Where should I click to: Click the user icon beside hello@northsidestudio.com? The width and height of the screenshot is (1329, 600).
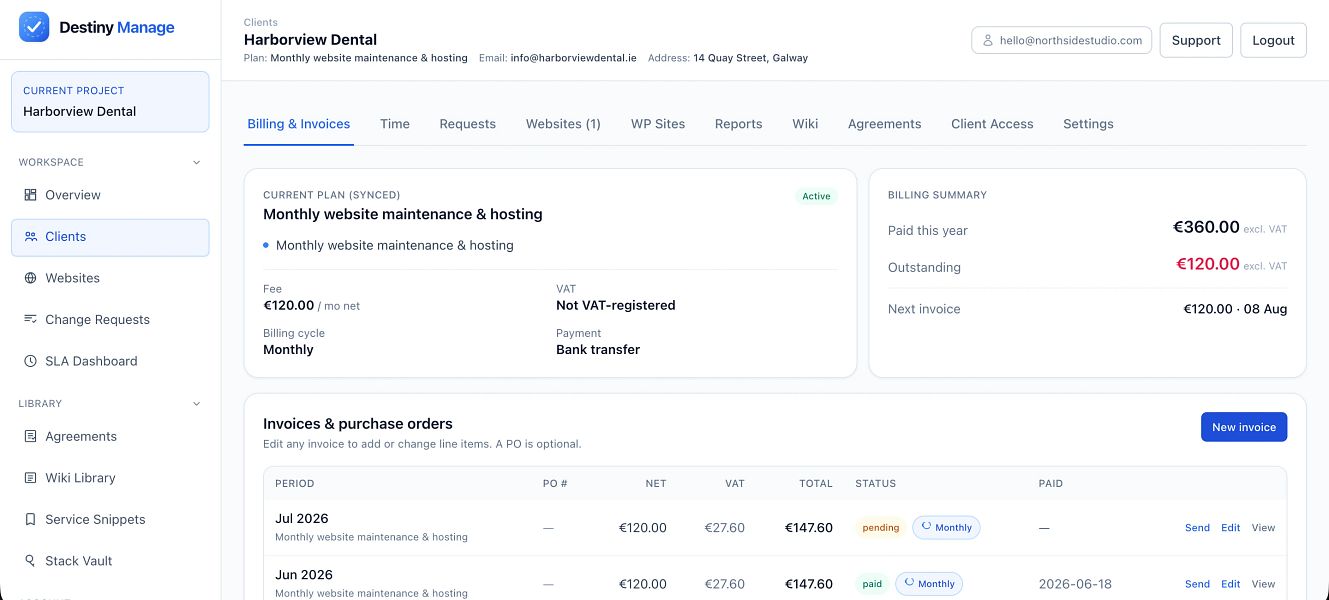pyautogui.click(x=988, y=41)
